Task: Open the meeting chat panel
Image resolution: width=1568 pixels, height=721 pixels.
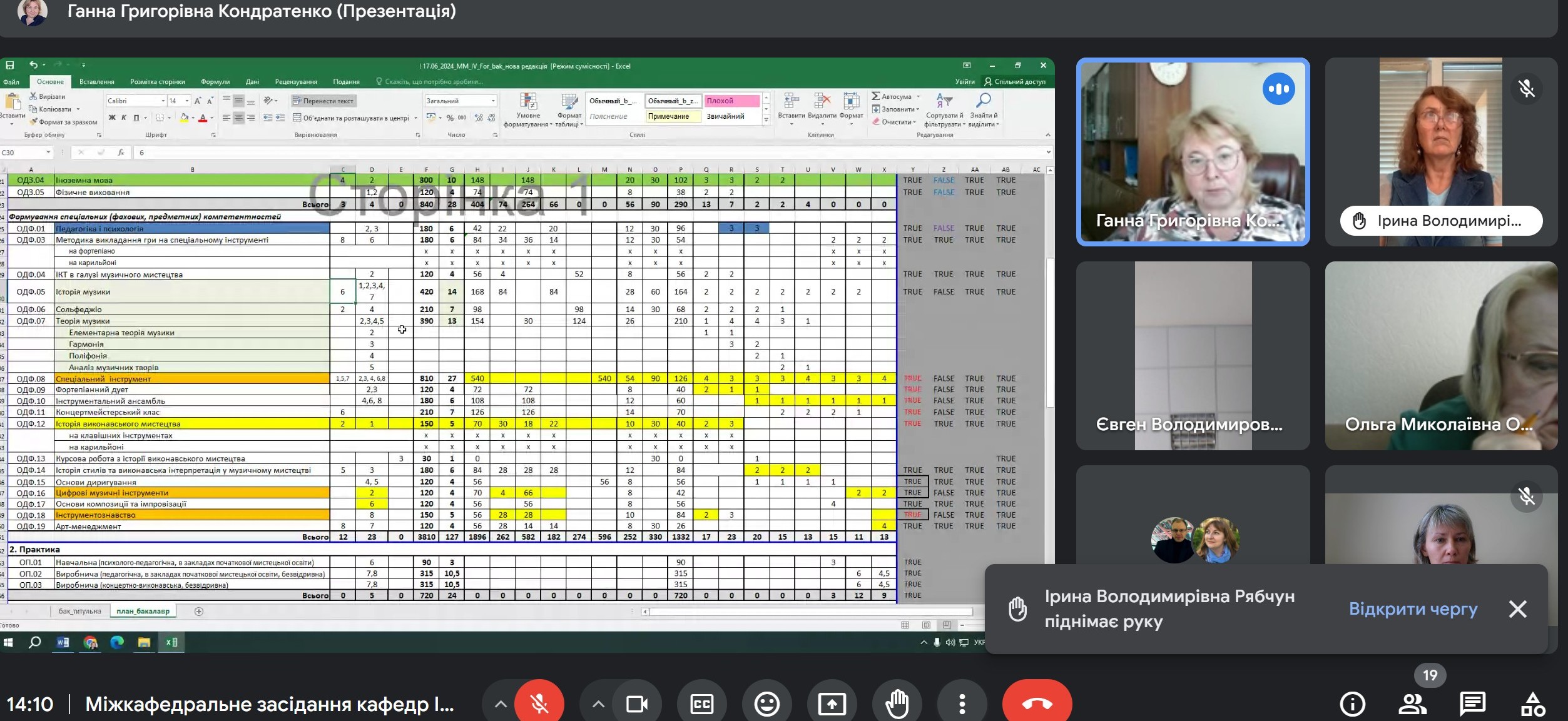Action: click(1472, 704)
